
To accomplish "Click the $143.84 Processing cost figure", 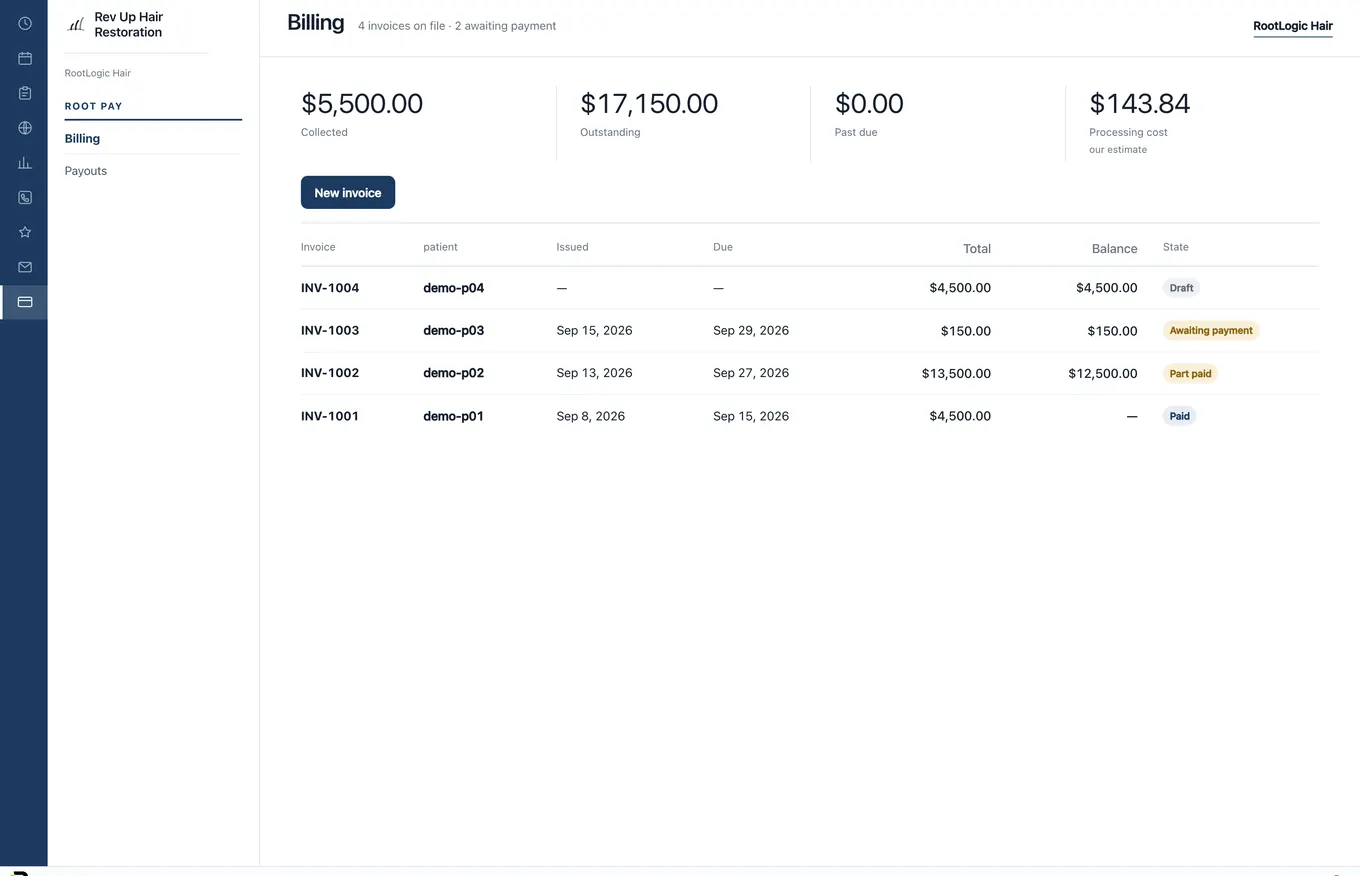I will coord(1140,103).
